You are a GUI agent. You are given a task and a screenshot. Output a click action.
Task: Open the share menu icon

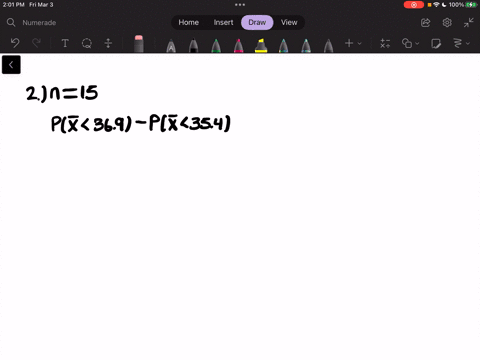(x=425, y=23)
